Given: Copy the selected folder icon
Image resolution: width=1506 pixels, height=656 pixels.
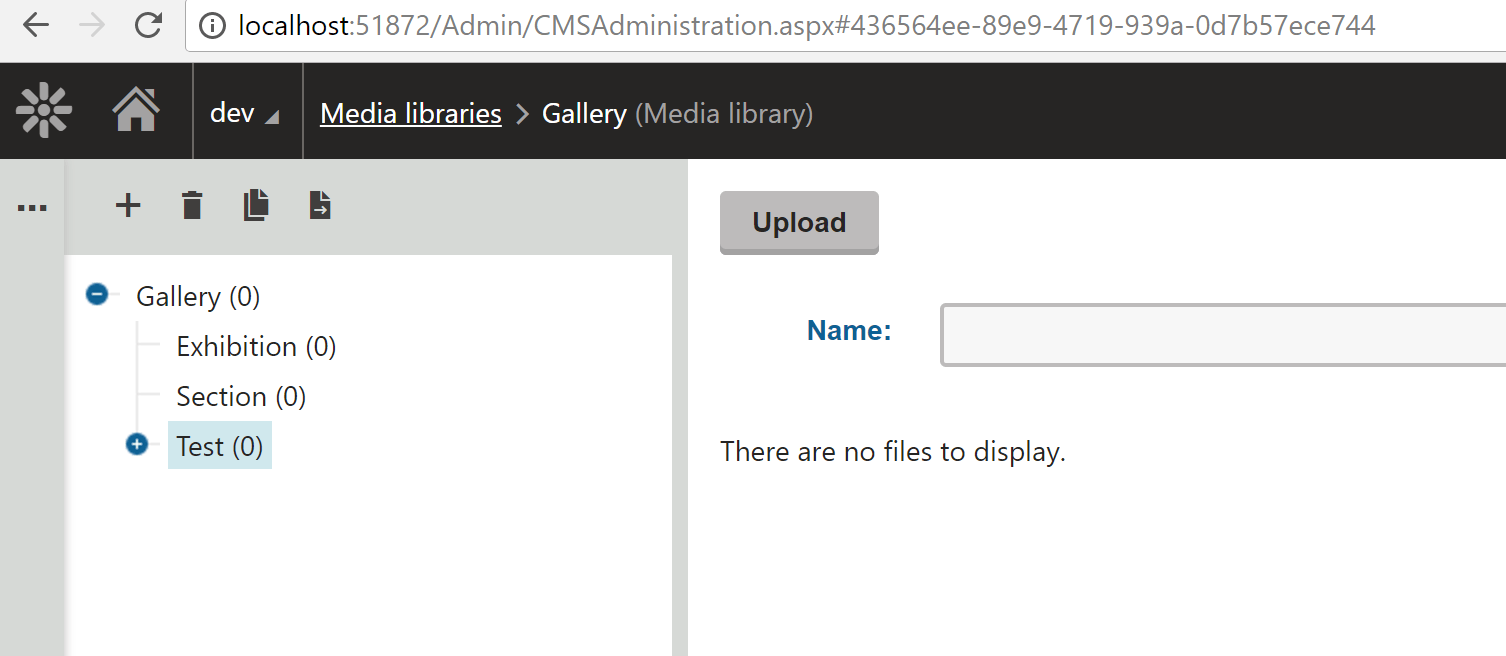Looking at the screenshot, I should (x=256, y=206).
